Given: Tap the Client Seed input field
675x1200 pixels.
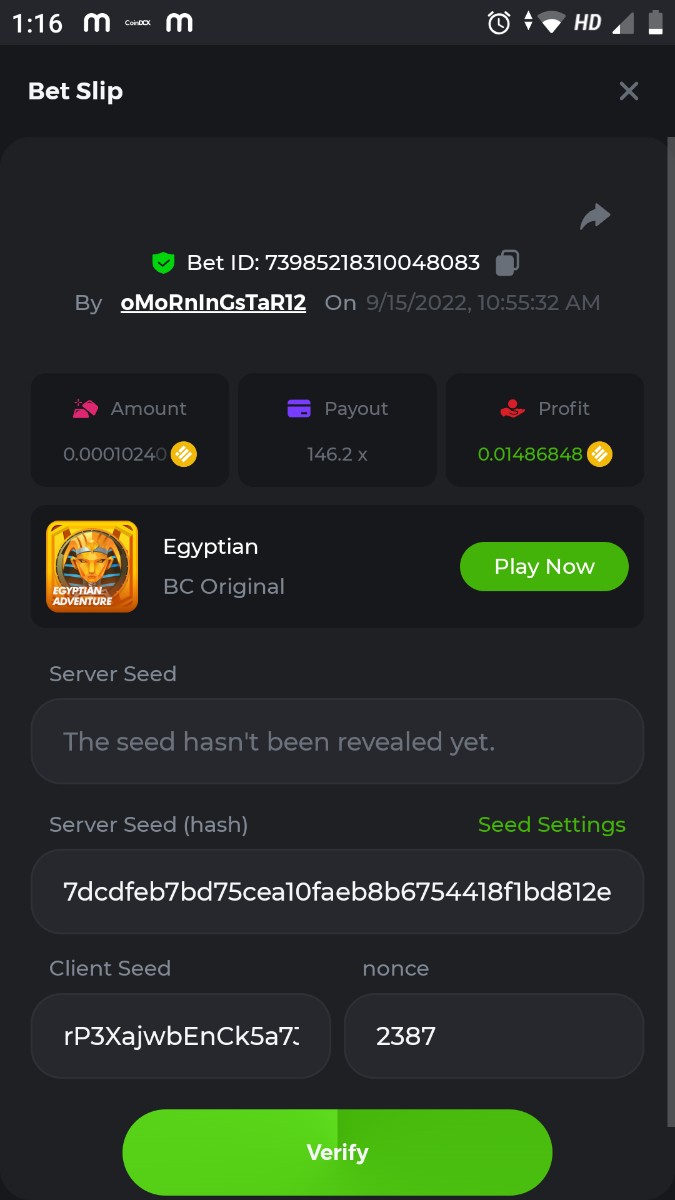Looking at the screenshot, I should (x=181, y=1036).
